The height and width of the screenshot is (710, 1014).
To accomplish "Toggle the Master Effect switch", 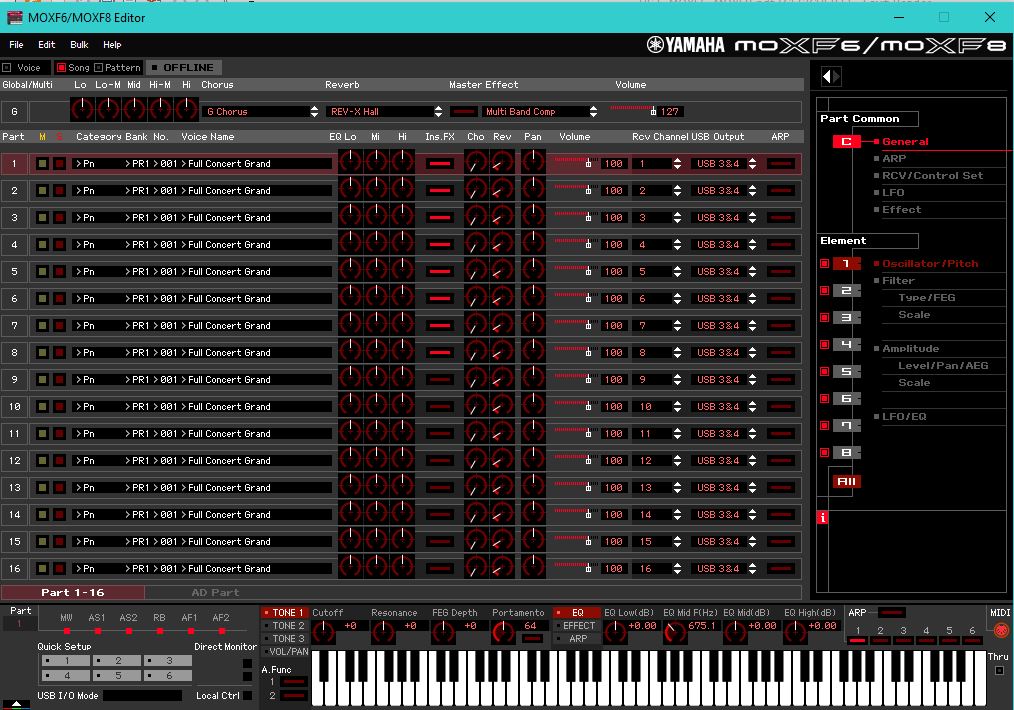I will (464, 112).
